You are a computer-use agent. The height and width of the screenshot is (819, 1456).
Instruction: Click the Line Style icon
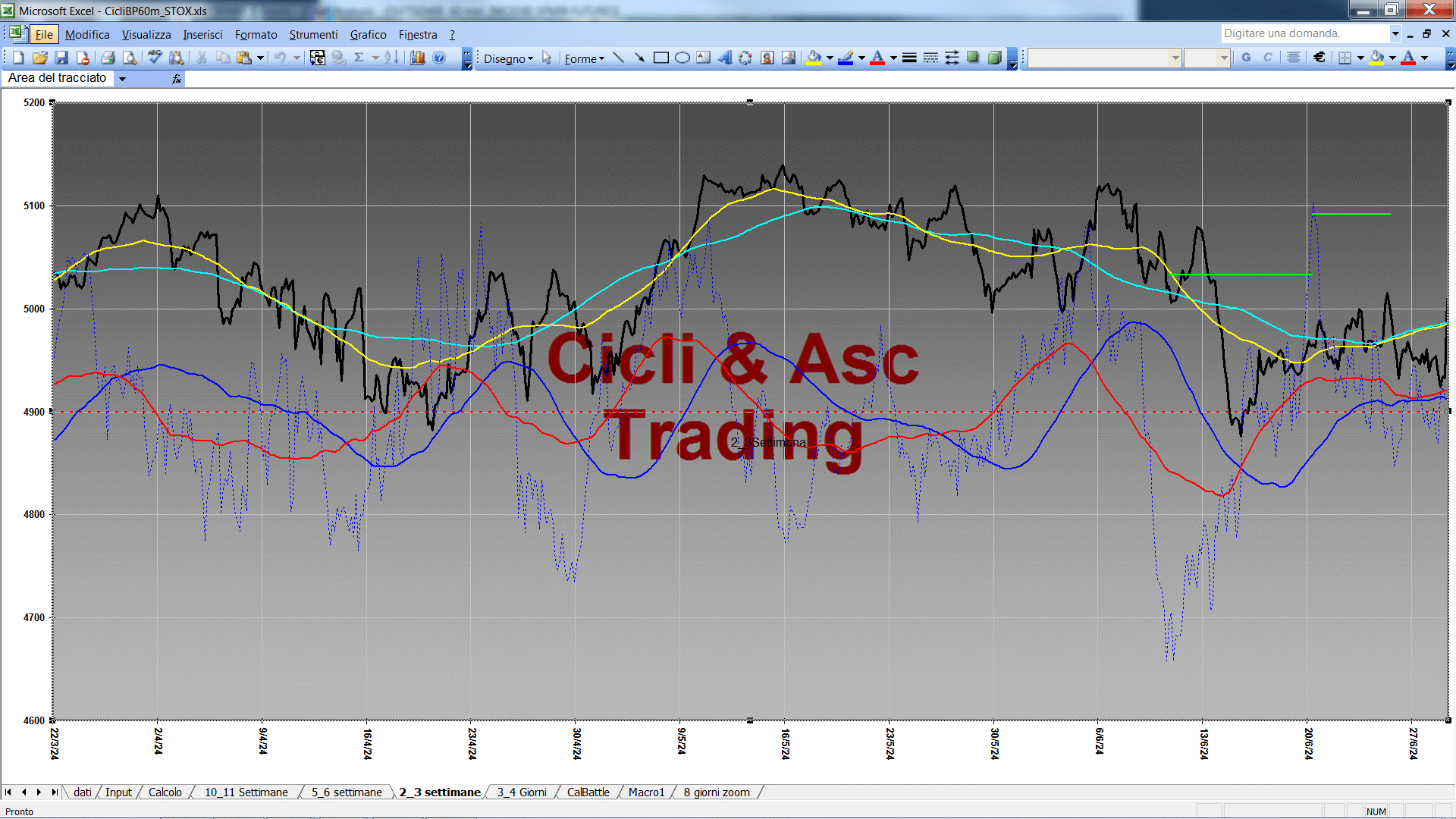(909, 58)
